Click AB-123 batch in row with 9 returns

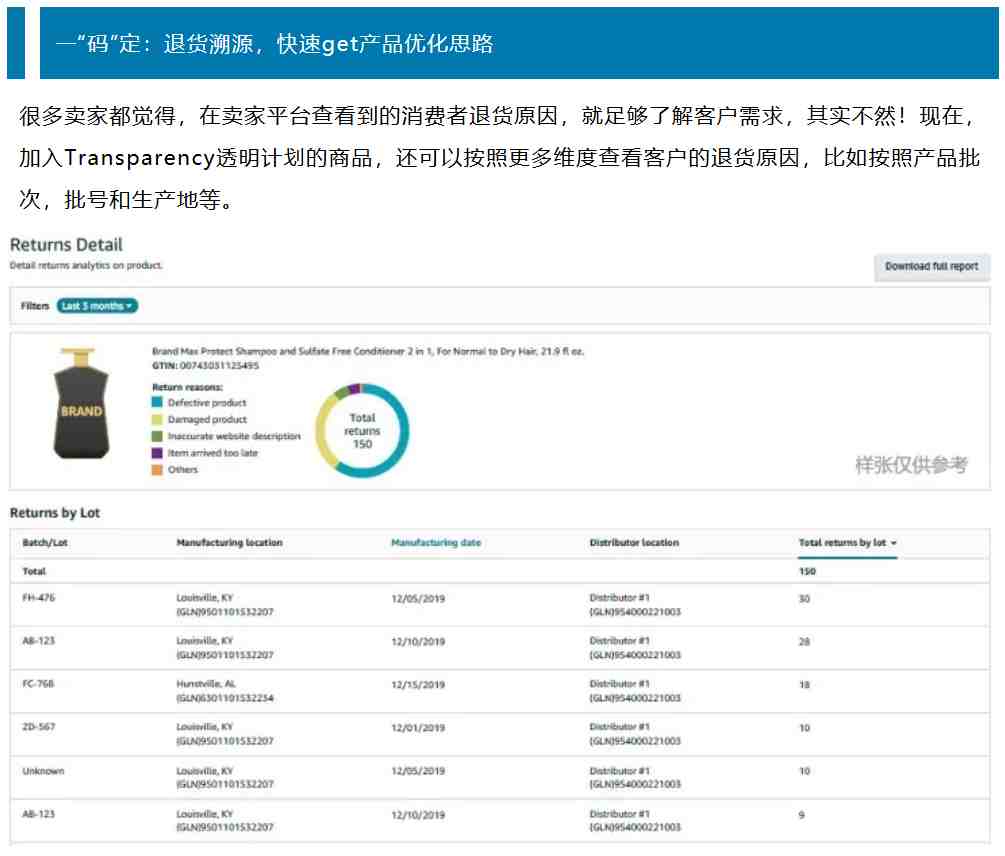[x=39, y=814]
